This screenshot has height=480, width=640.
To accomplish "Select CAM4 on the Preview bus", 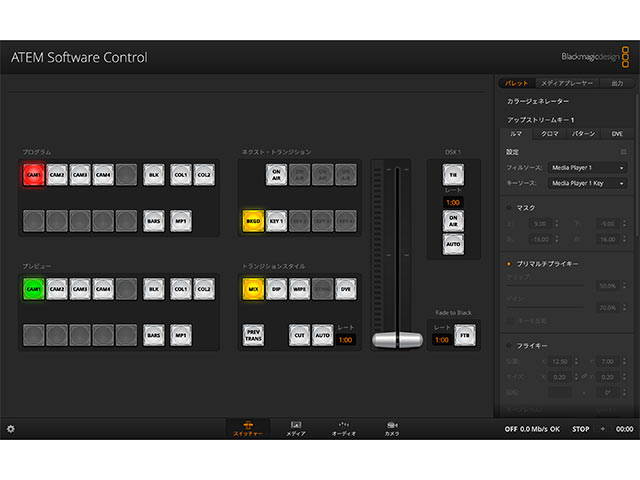I will [x=103, y=289].
